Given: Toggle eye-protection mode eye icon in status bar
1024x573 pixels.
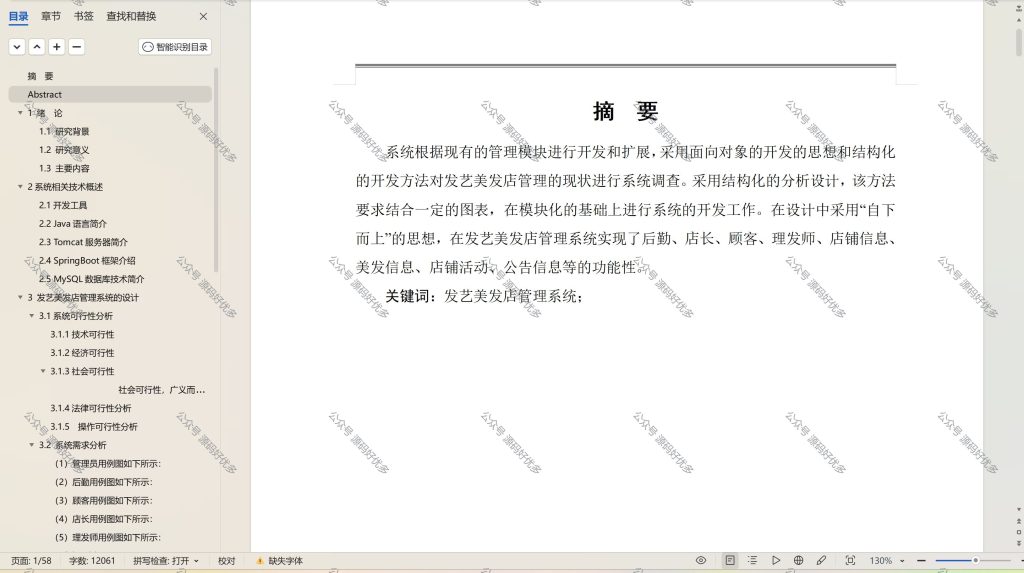Looking at the screenshot, I should [x=701, y=561].
